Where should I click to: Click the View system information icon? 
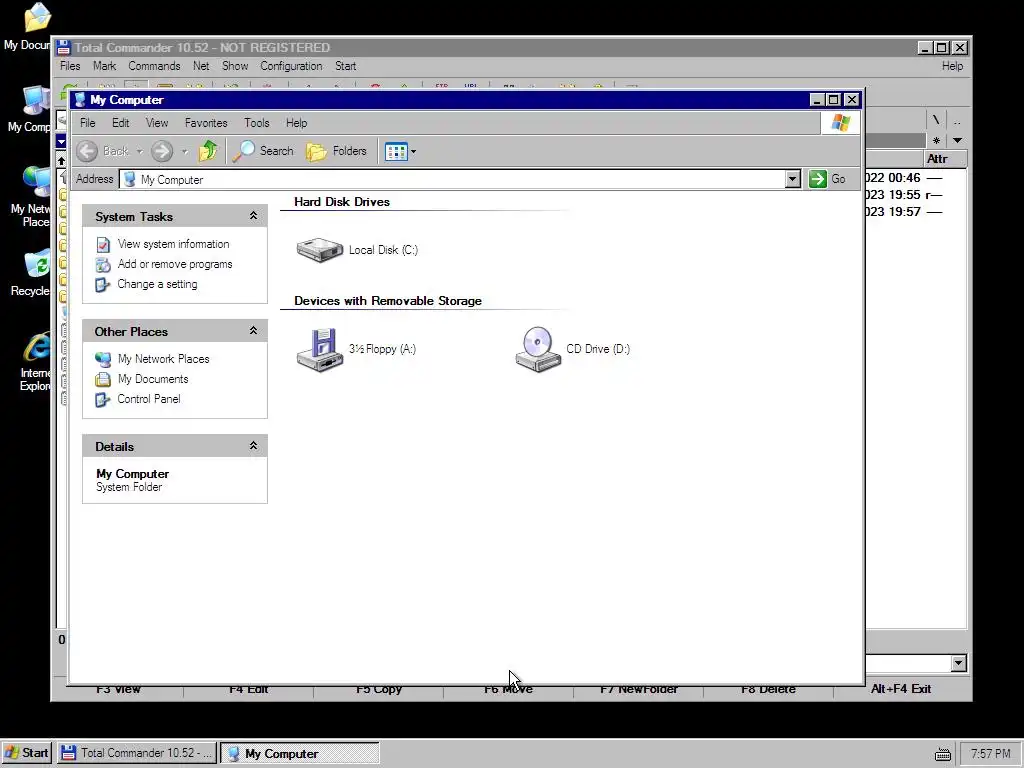(x=103, y=245)
